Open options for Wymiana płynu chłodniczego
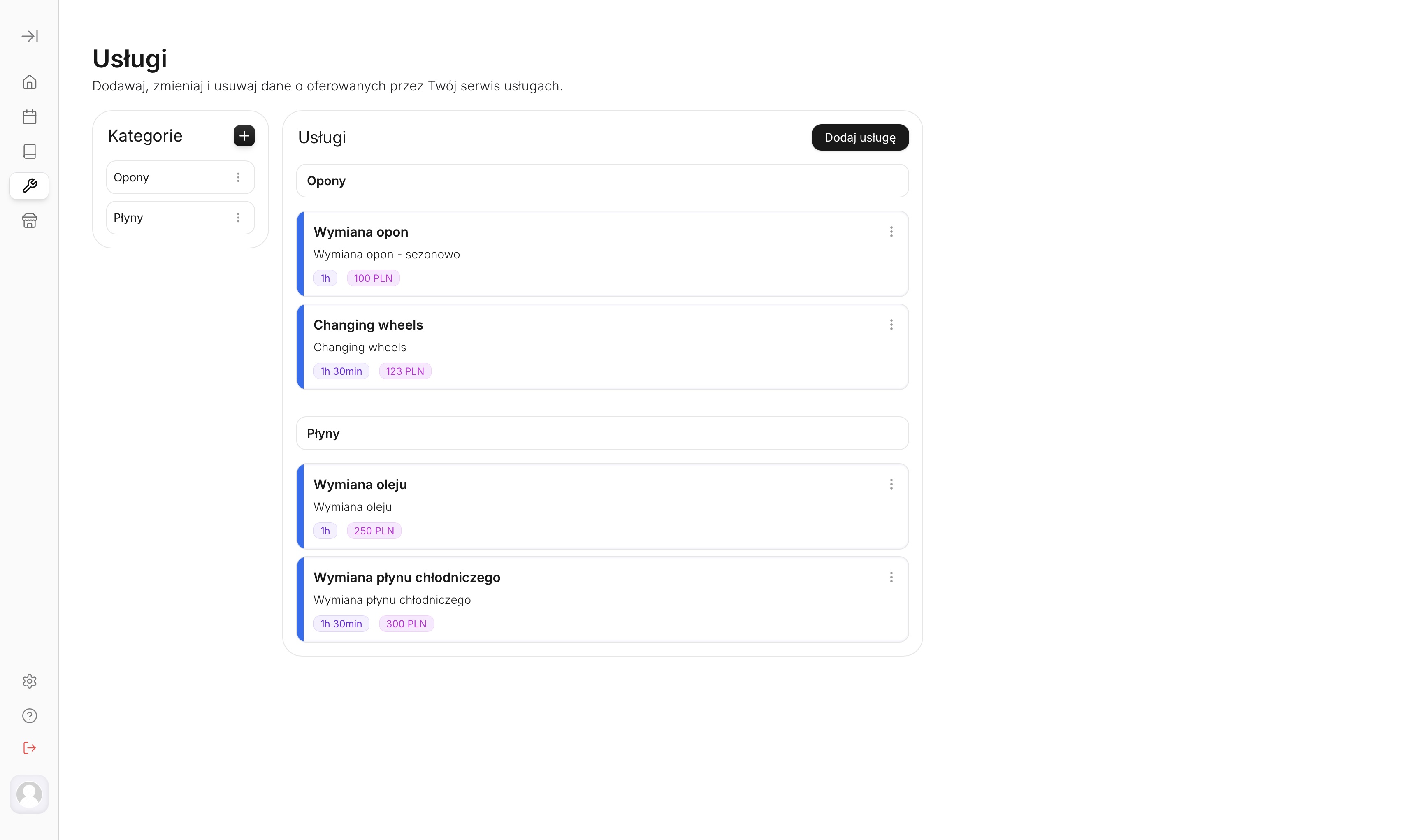 pos(891,577)
